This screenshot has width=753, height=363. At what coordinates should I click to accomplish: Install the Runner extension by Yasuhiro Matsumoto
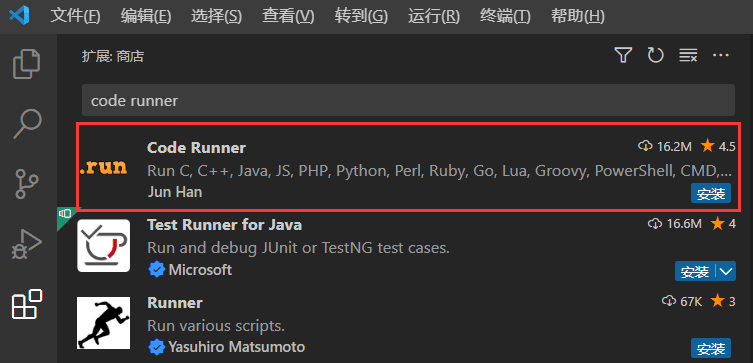click(711, 348)
